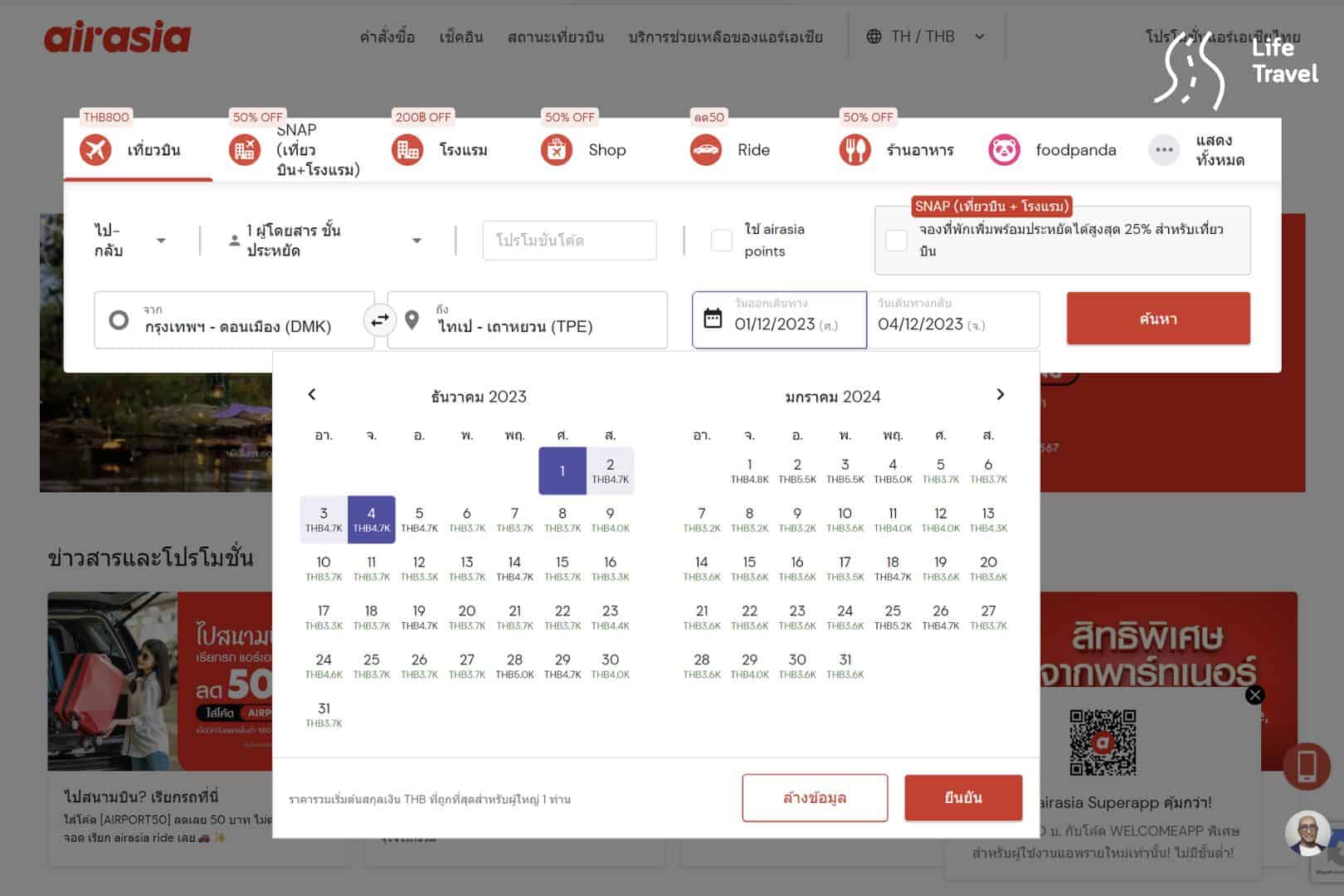Viewport: 1344px width, 896px height.
Task: Toggle the use airasia points checkbox
Action: pos(722,241)
